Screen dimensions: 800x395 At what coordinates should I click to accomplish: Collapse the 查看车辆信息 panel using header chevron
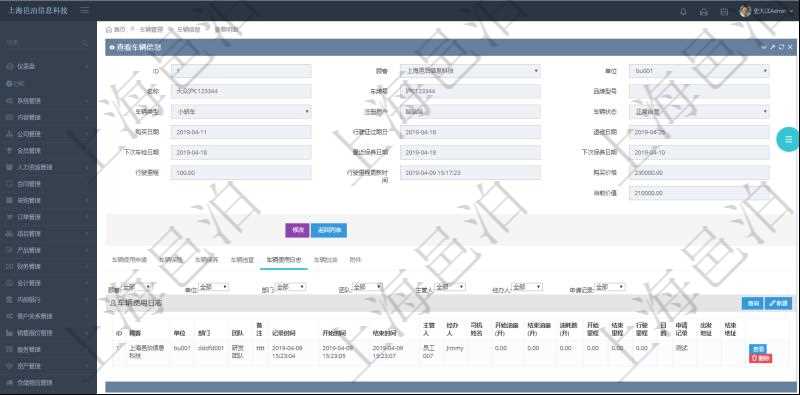click(x=764, y=47)
